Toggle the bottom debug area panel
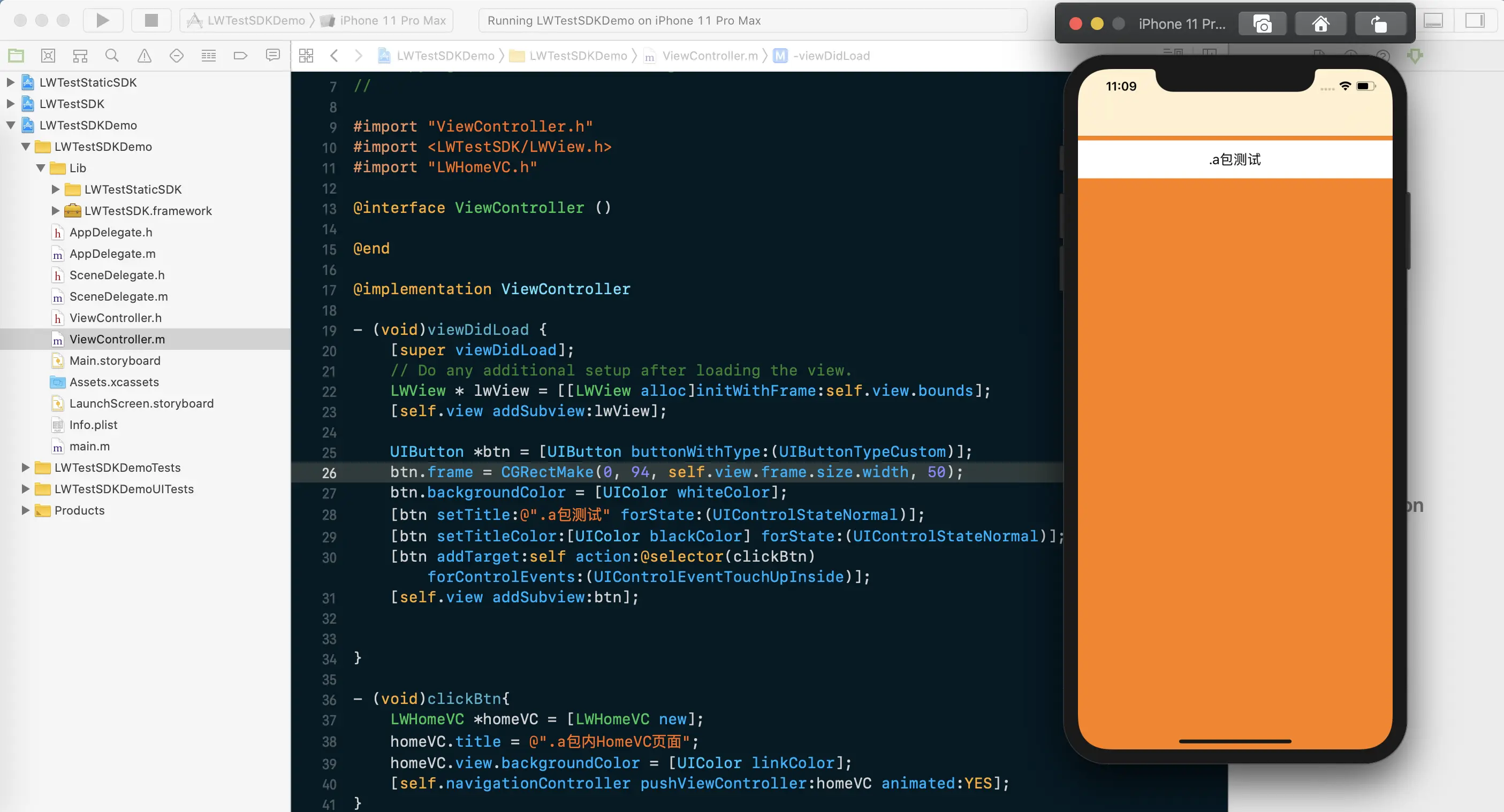The height and width of the screenshot is (812, 1504). [x=1433, y=20]
